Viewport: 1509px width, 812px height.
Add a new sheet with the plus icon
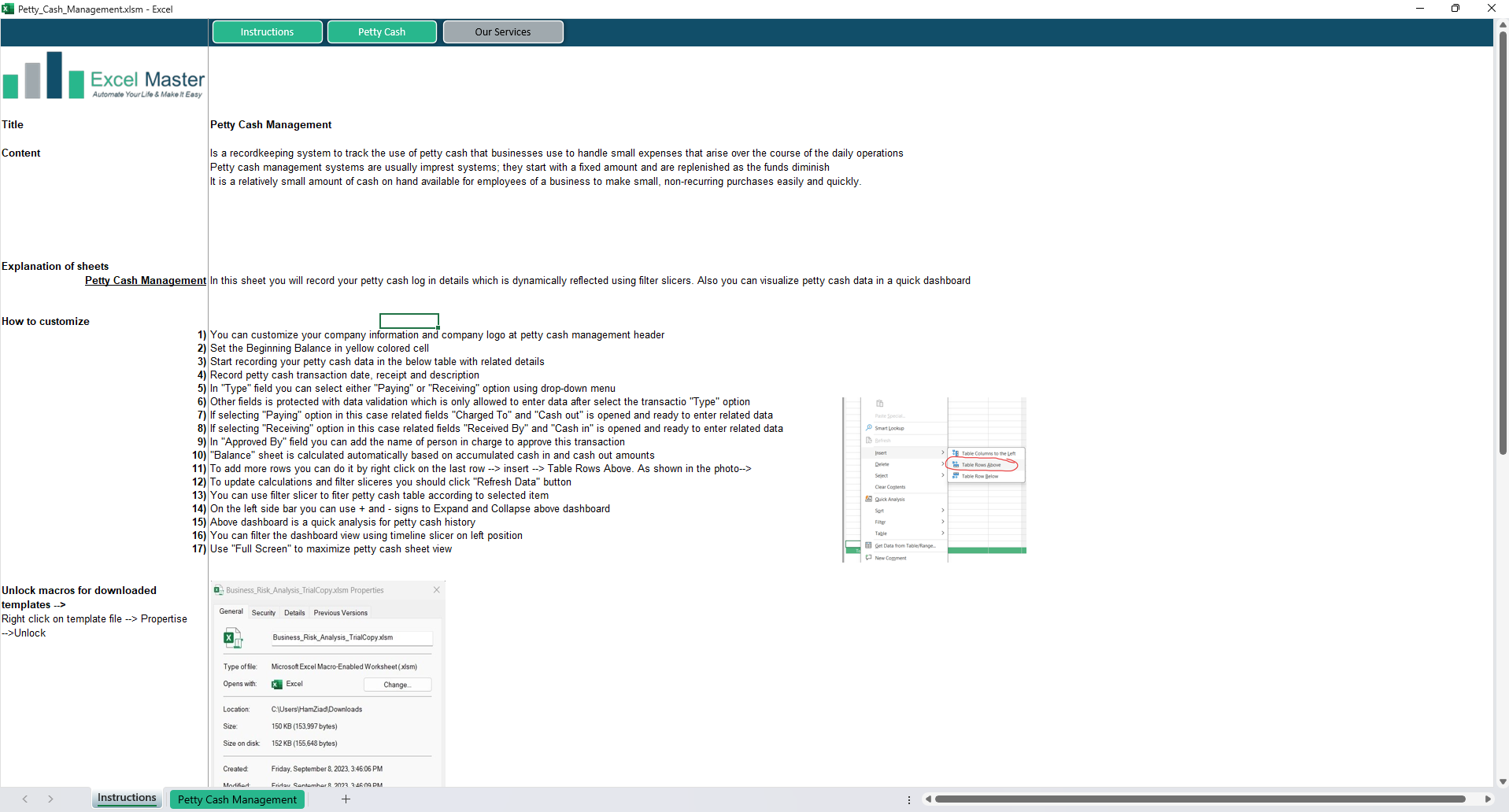point(346,799)
